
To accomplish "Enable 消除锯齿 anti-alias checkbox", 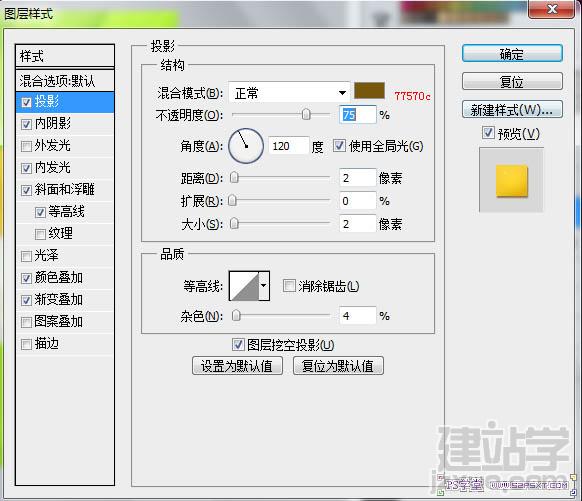I will pos(289,286).
